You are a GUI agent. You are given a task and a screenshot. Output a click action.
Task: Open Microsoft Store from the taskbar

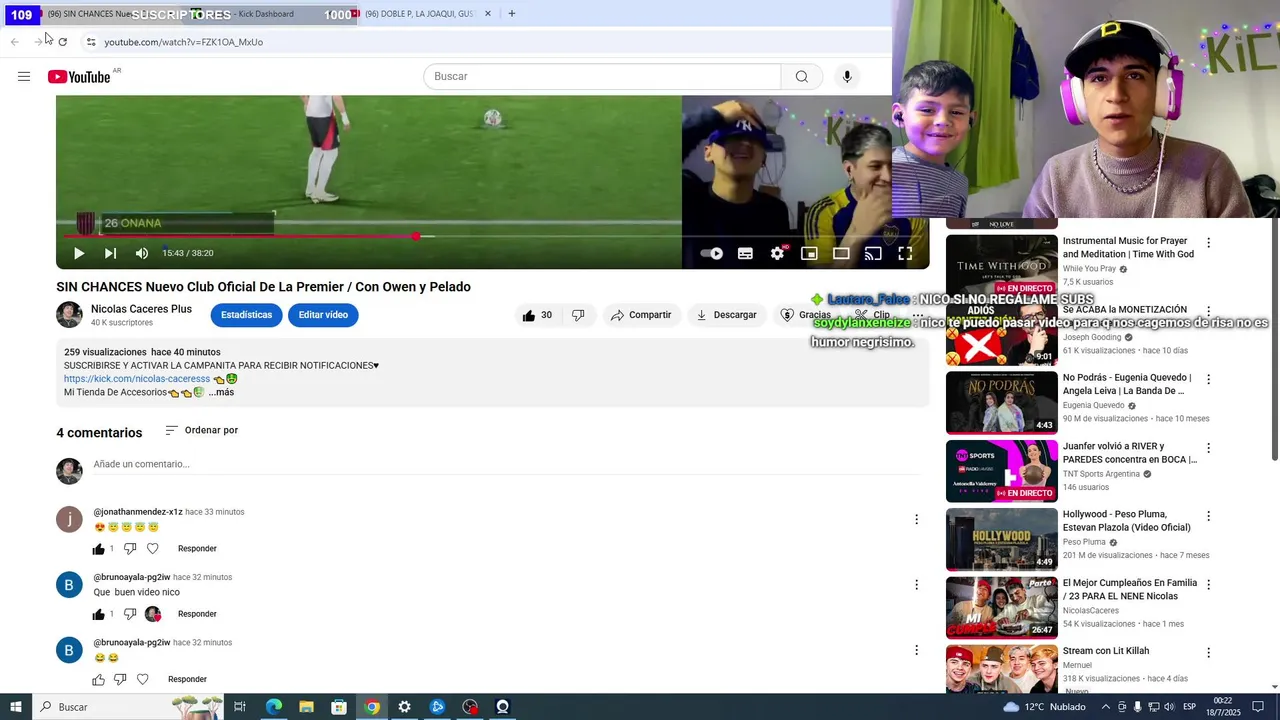[339, 707]
